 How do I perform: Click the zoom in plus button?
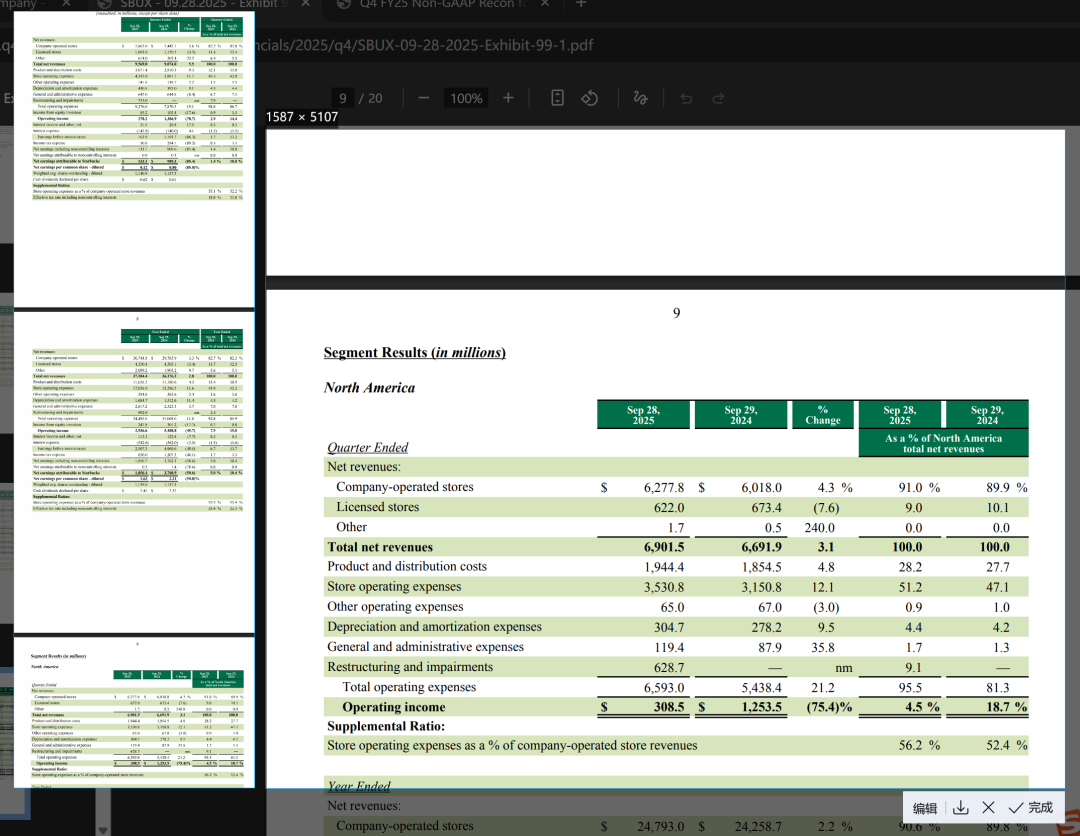tap(508, 98)
